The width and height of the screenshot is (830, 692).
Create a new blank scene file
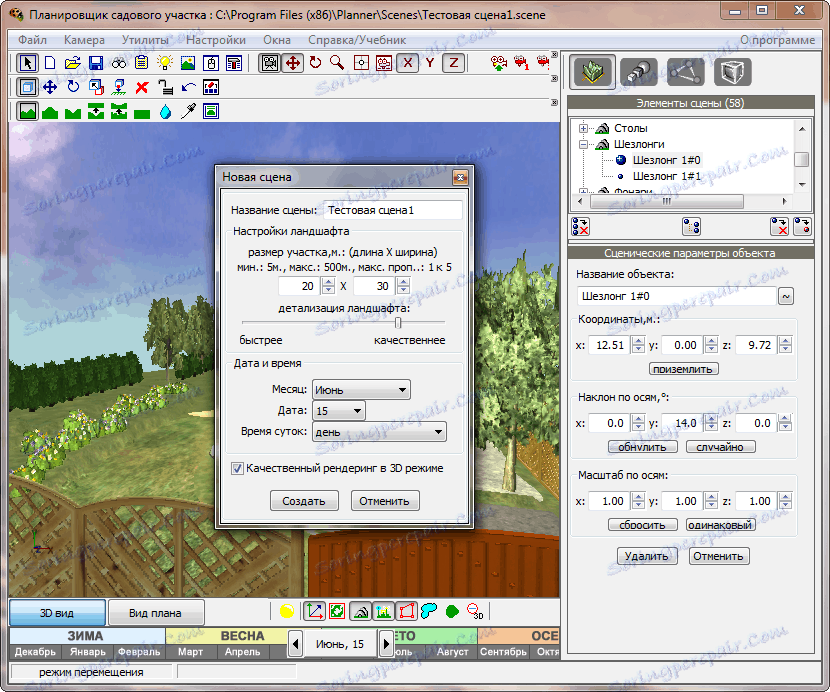(50, 63)
